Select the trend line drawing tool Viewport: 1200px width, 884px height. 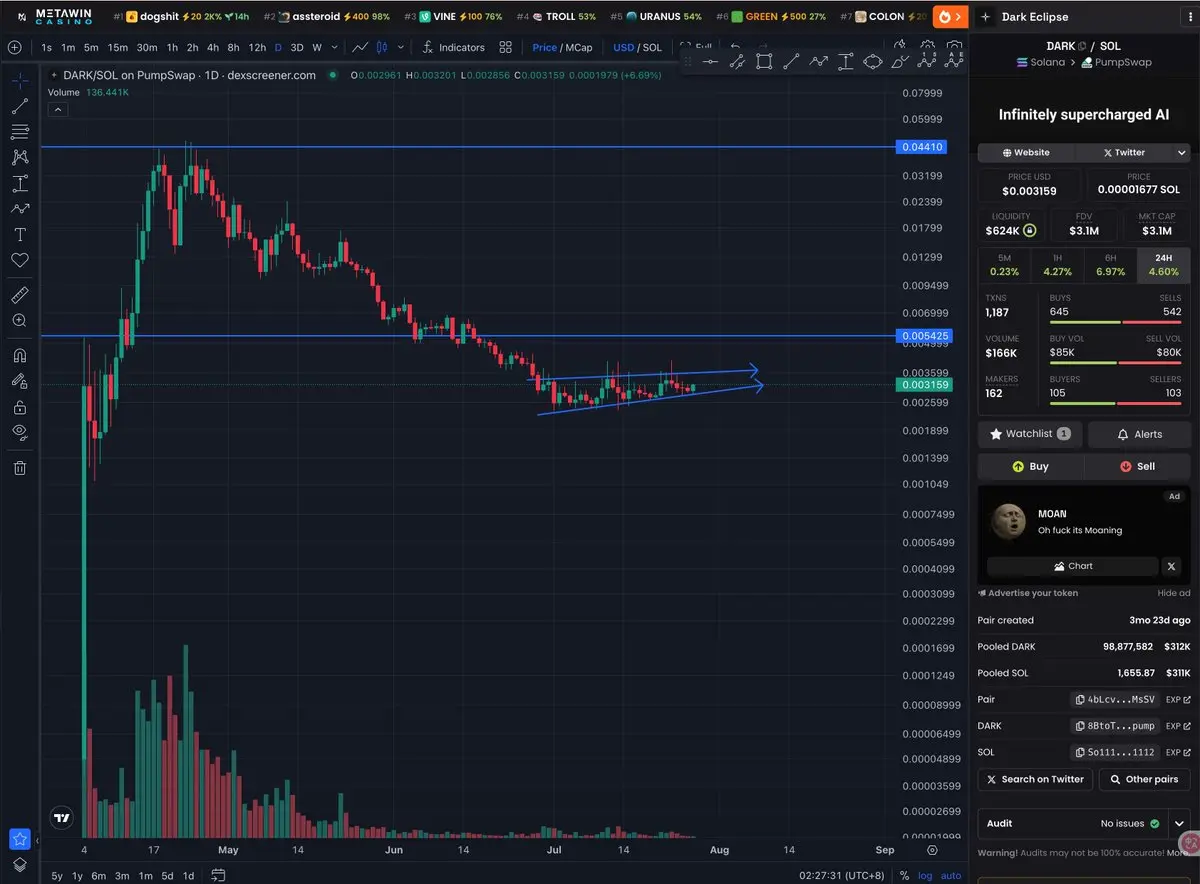coord(19,105)
